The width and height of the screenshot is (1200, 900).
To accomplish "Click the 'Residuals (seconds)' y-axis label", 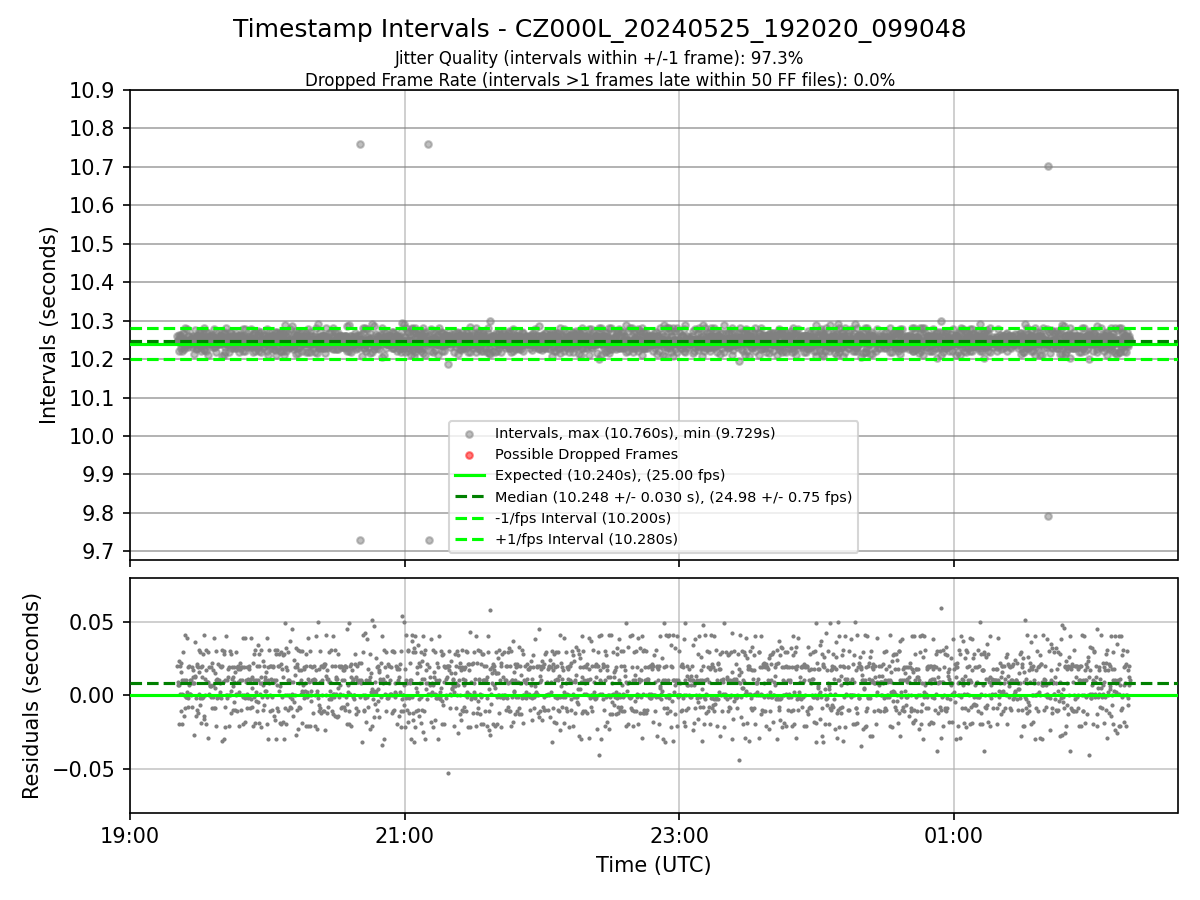I will 32,696.
